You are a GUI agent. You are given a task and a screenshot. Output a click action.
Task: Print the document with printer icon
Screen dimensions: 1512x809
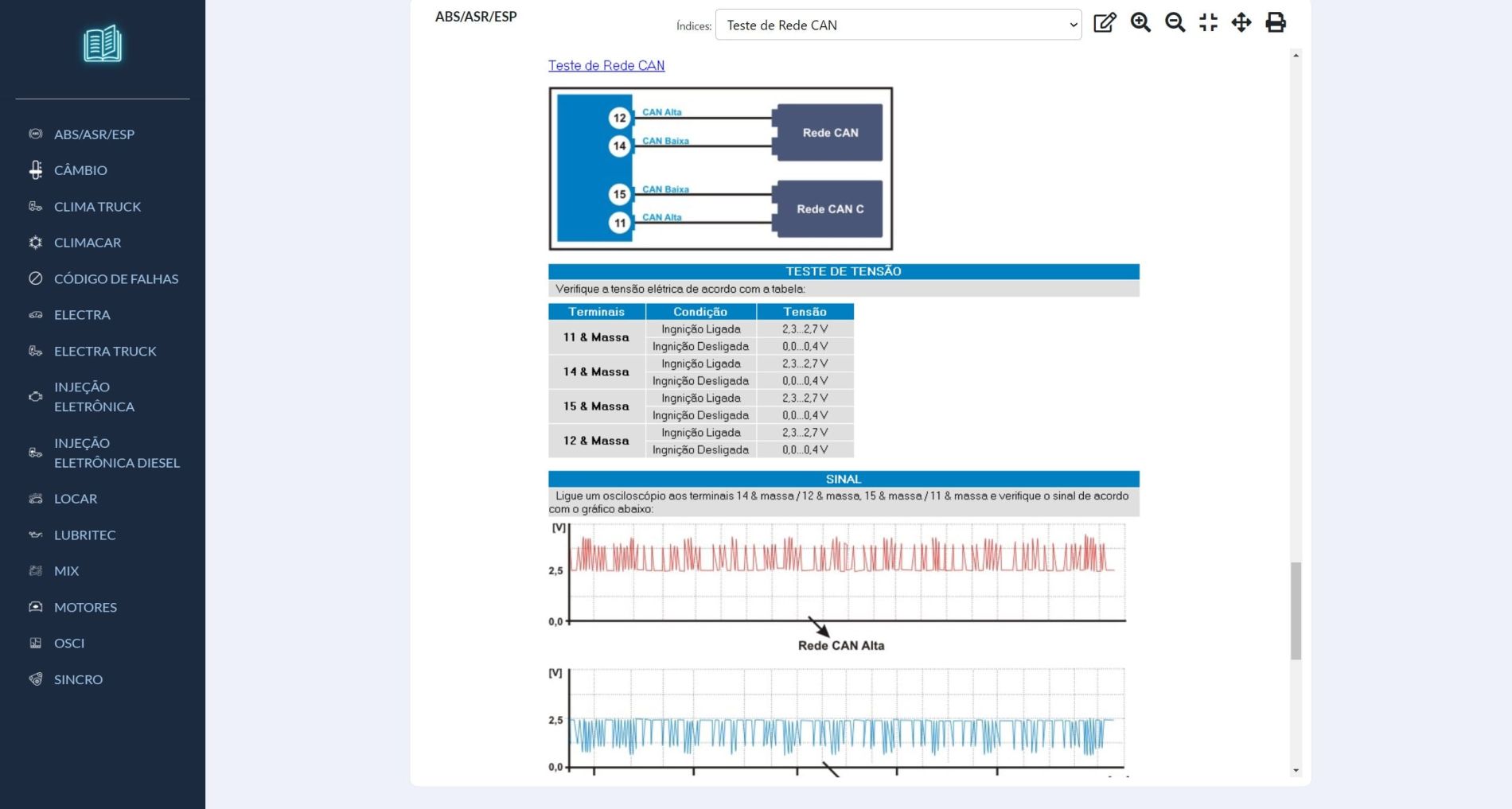pyautogui.click(x=1276, y=23)
